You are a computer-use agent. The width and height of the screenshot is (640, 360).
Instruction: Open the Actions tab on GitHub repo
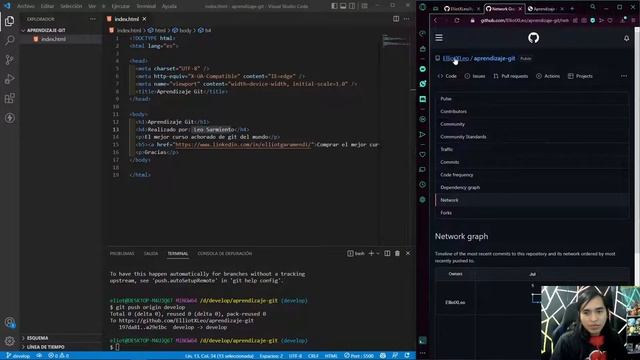(x=548, y=76)
